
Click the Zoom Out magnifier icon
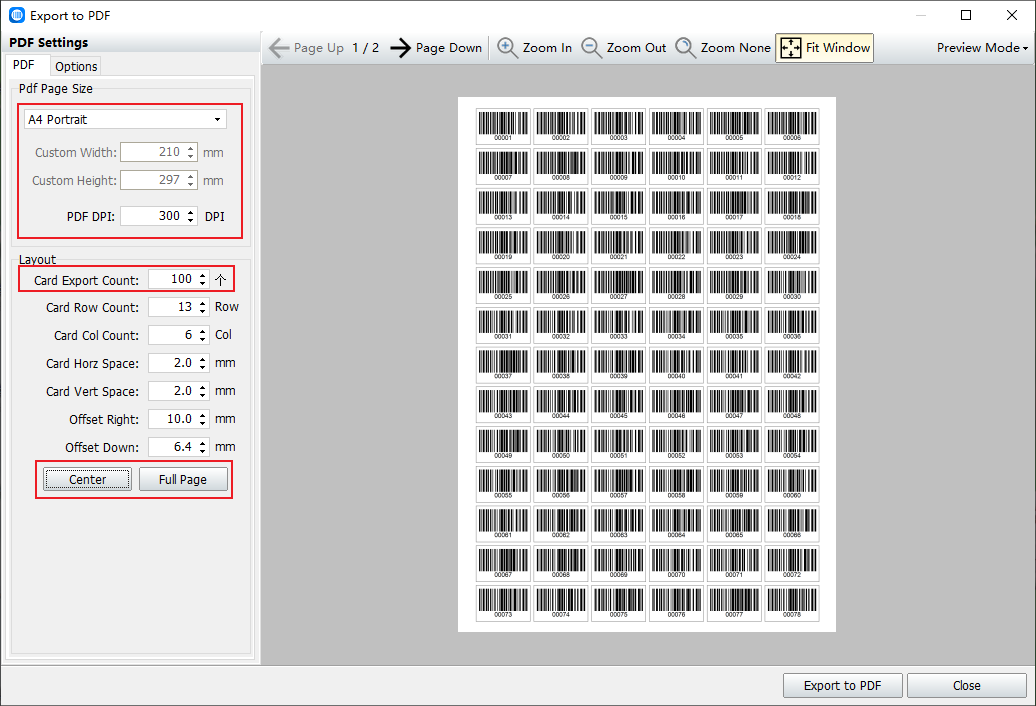pyautogui.click(x=591, y=48)
